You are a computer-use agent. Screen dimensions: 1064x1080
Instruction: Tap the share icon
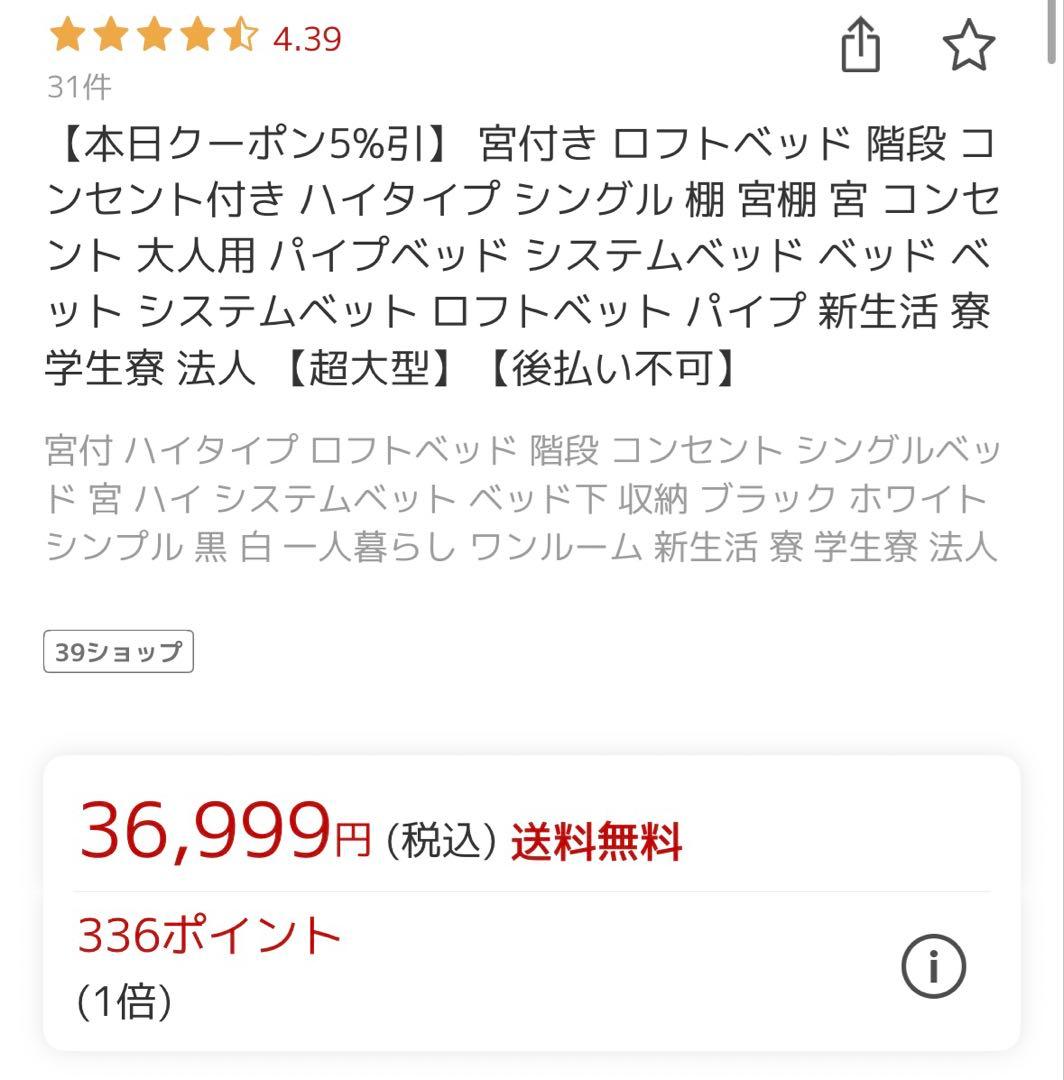(x=861, y=44)
